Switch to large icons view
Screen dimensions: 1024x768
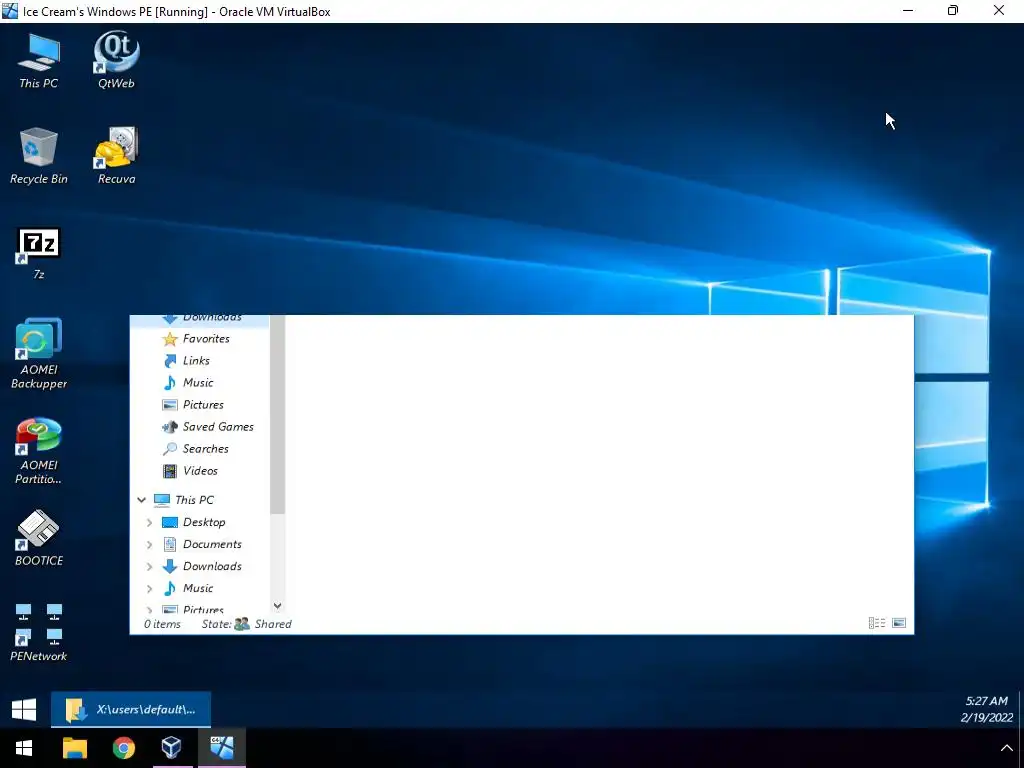click(899, 624)
